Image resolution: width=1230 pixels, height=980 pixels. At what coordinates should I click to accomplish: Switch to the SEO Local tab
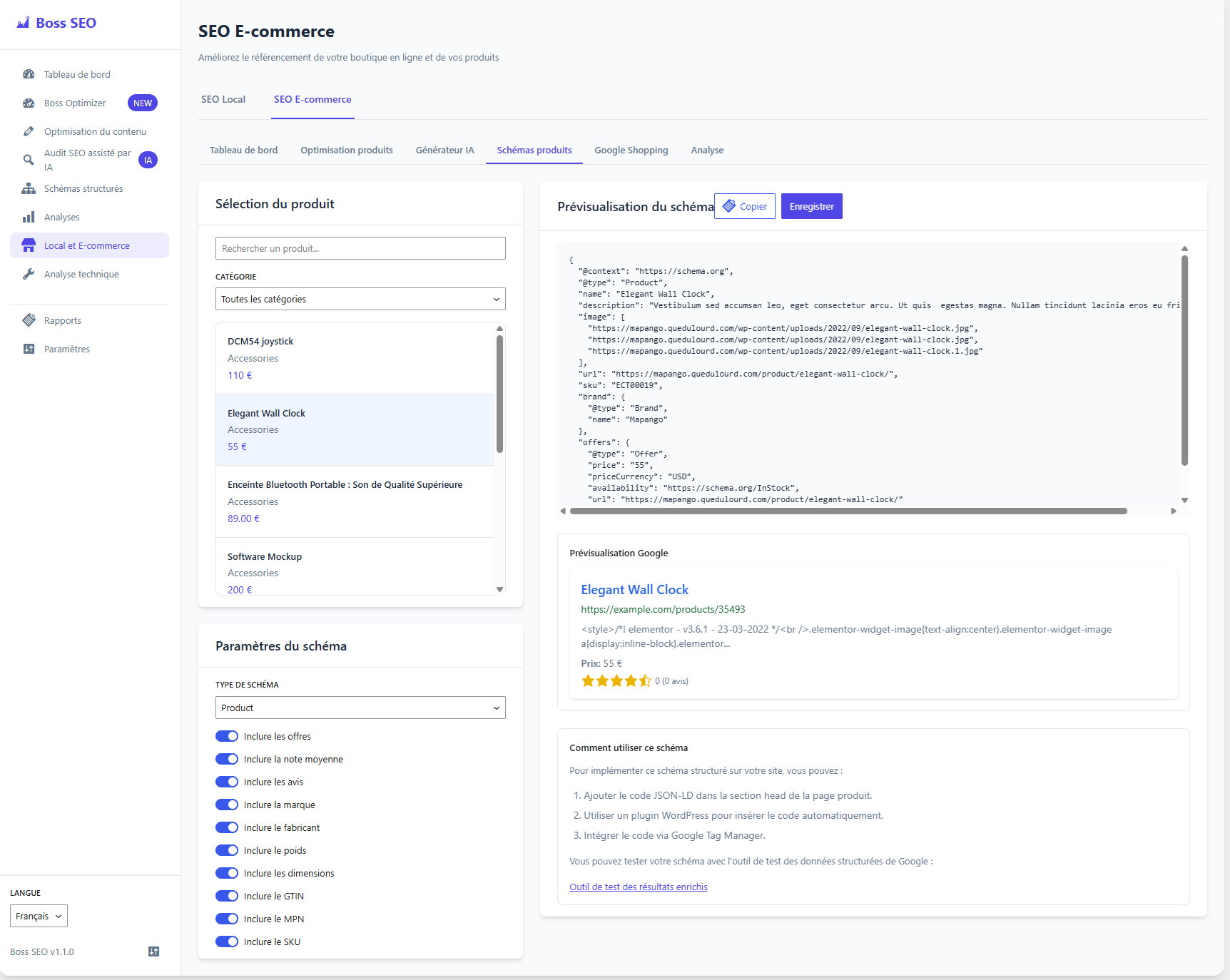[x=223, y=99]
